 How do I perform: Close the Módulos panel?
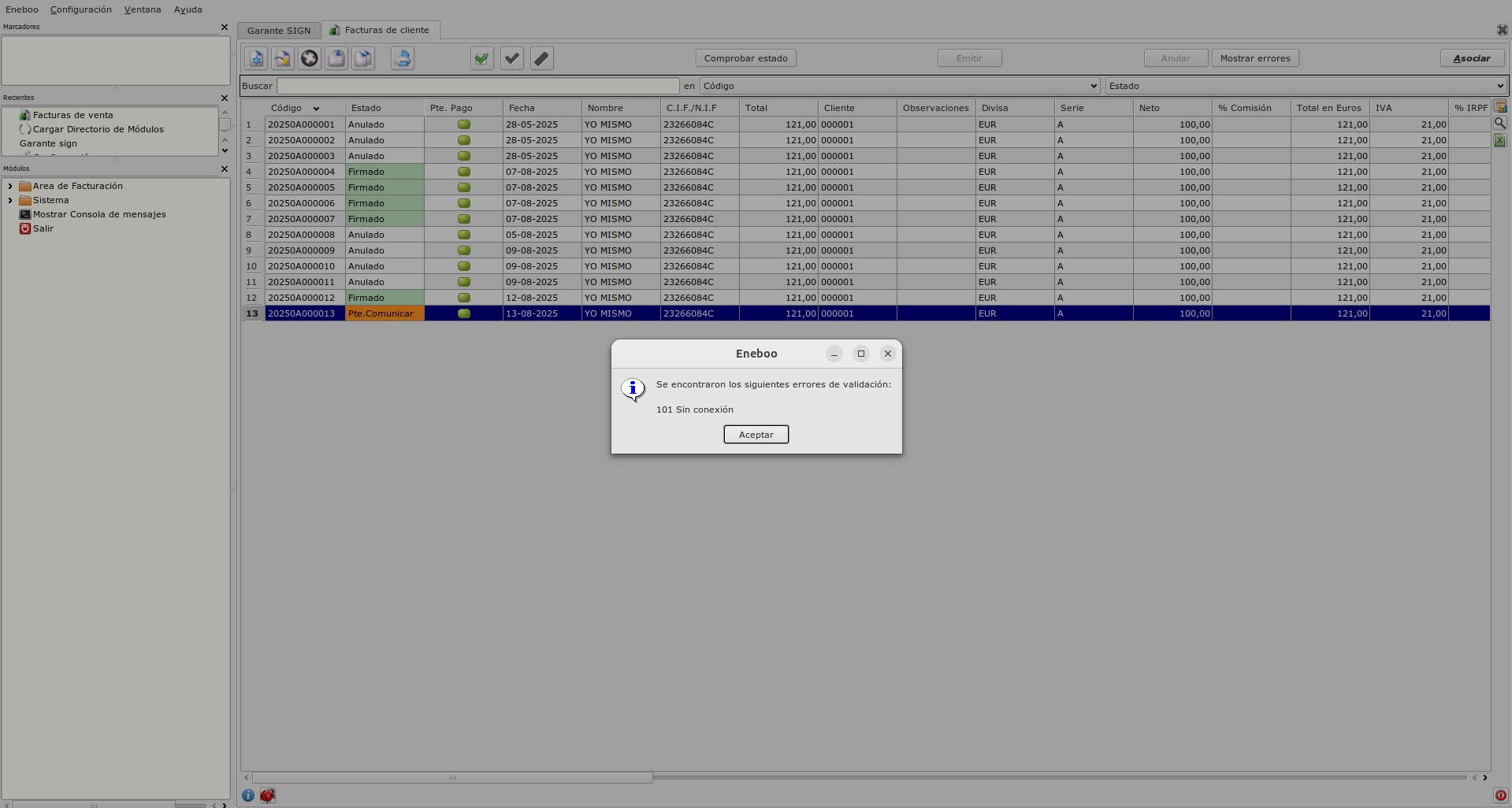225,169
